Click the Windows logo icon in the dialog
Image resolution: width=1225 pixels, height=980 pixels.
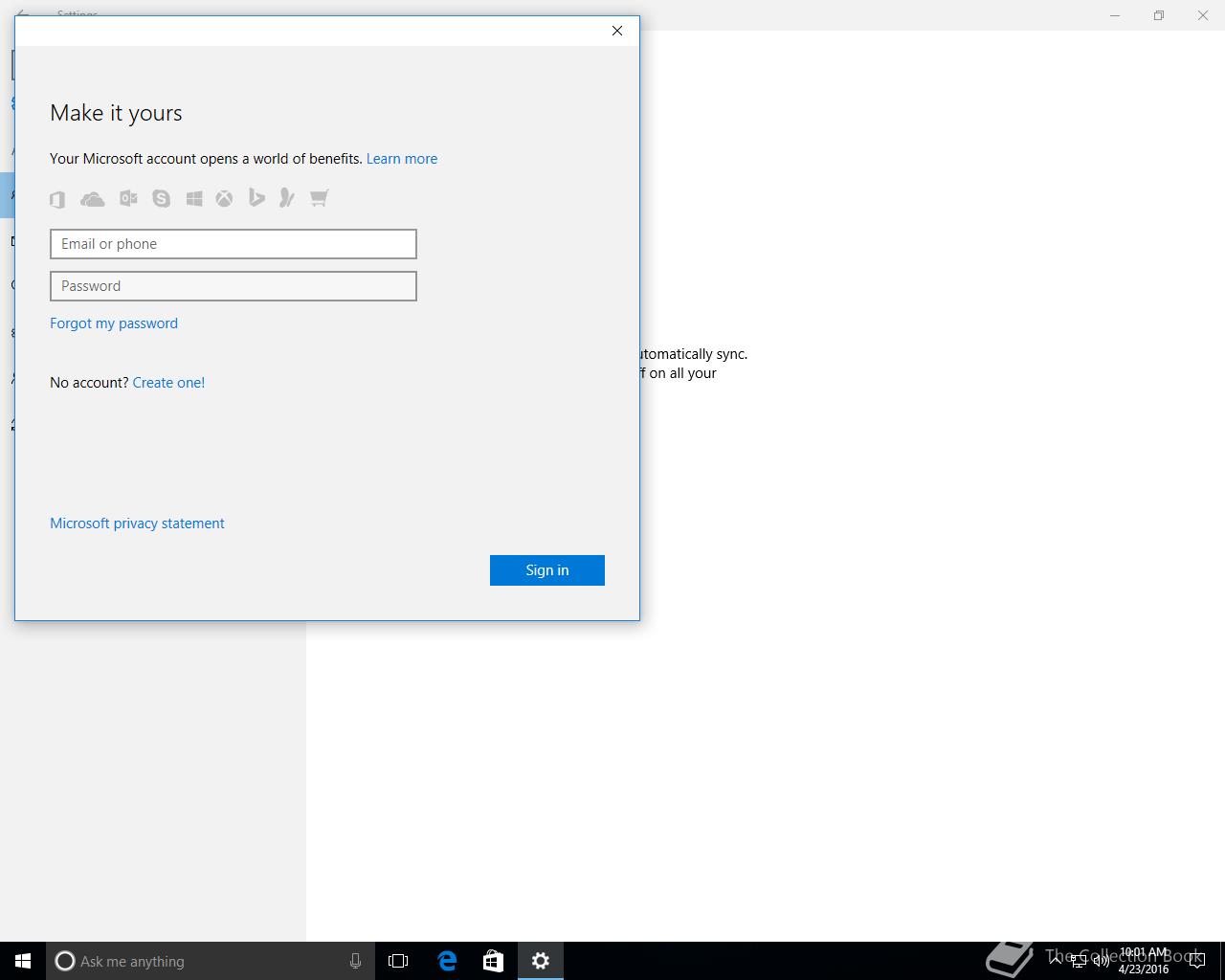point(194,198)
